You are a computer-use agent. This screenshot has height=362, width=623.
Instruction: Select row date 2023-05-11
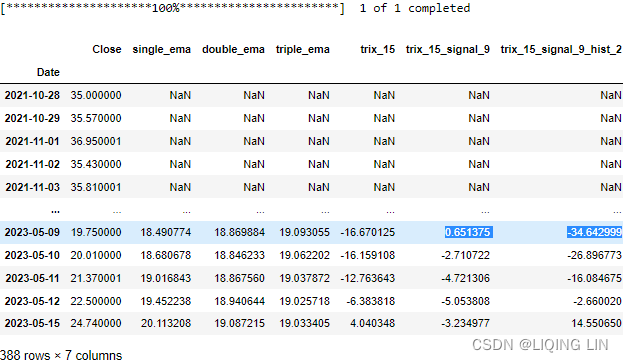pos(32,279)
